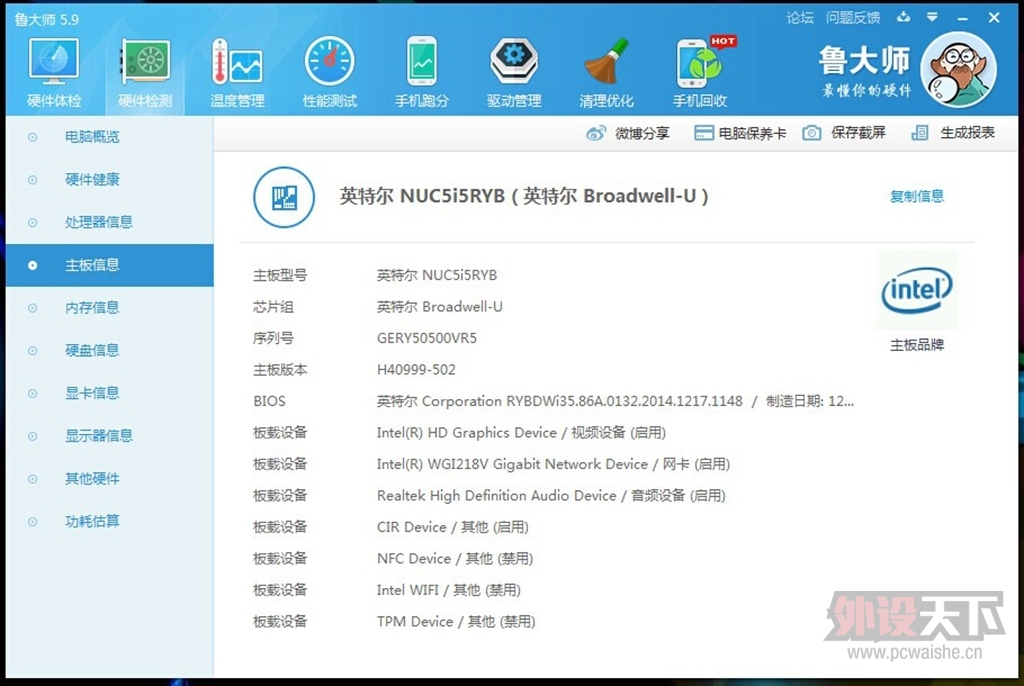Click 保存截屏 to save a screenshot
The height and width of the screenshot is (686, 1024).
point(845,133)
